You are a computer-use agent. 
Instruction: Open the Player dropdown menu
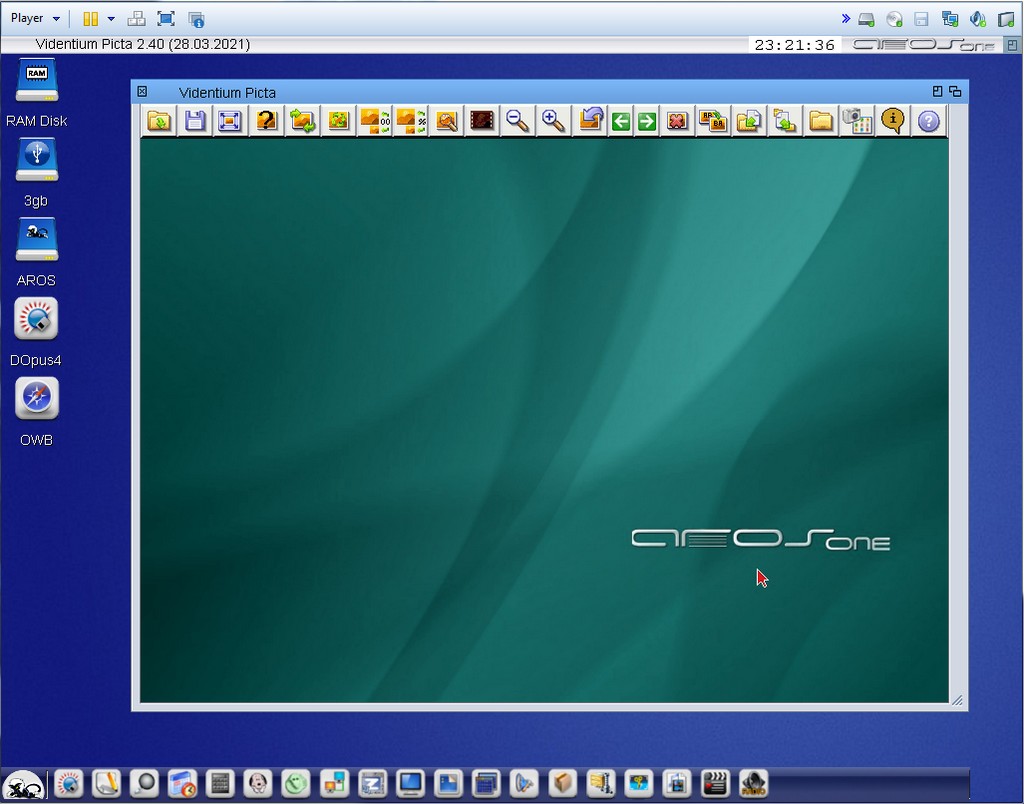coord(35,18)
